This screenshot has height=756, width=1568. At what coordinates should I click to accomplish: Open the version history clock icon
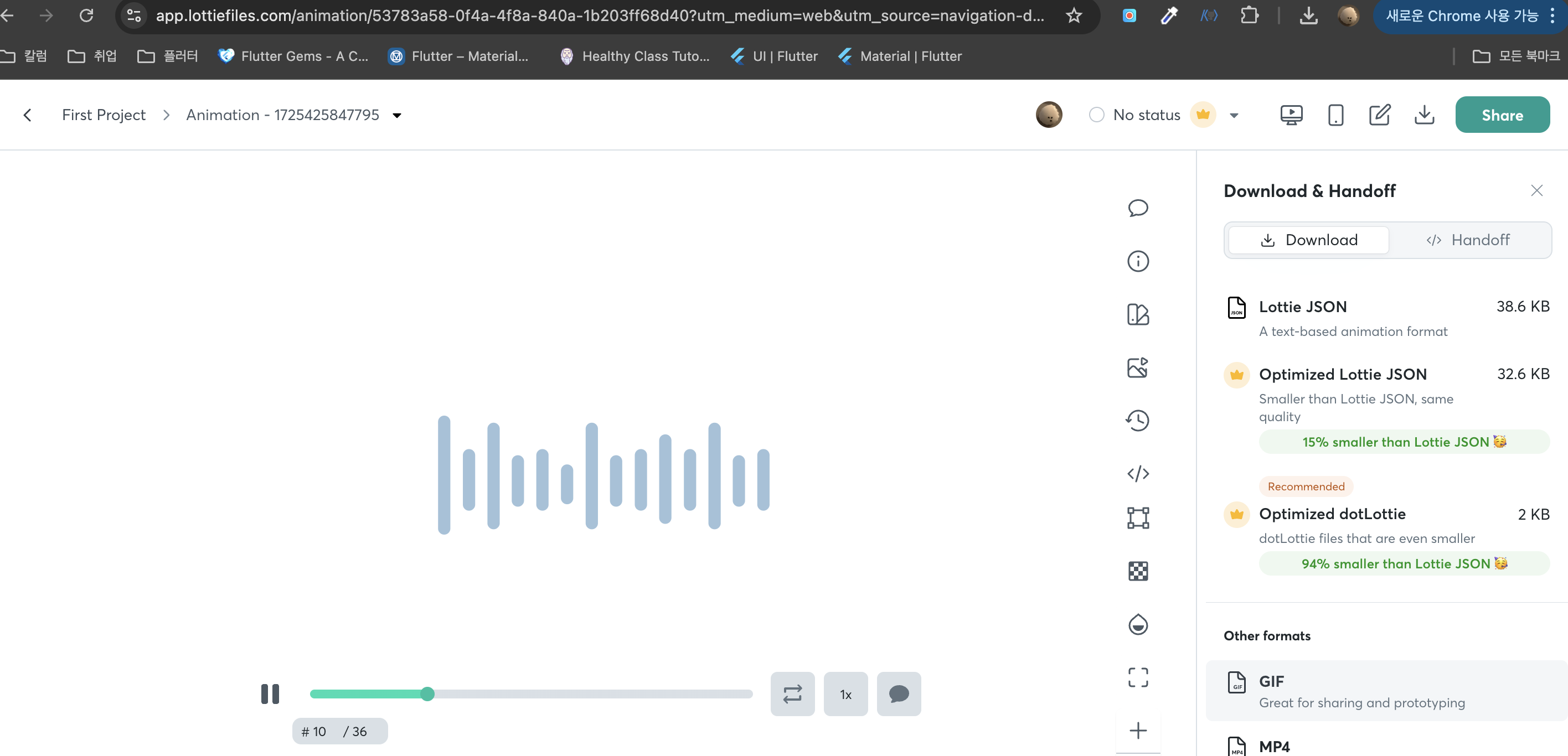(1138, 420)
